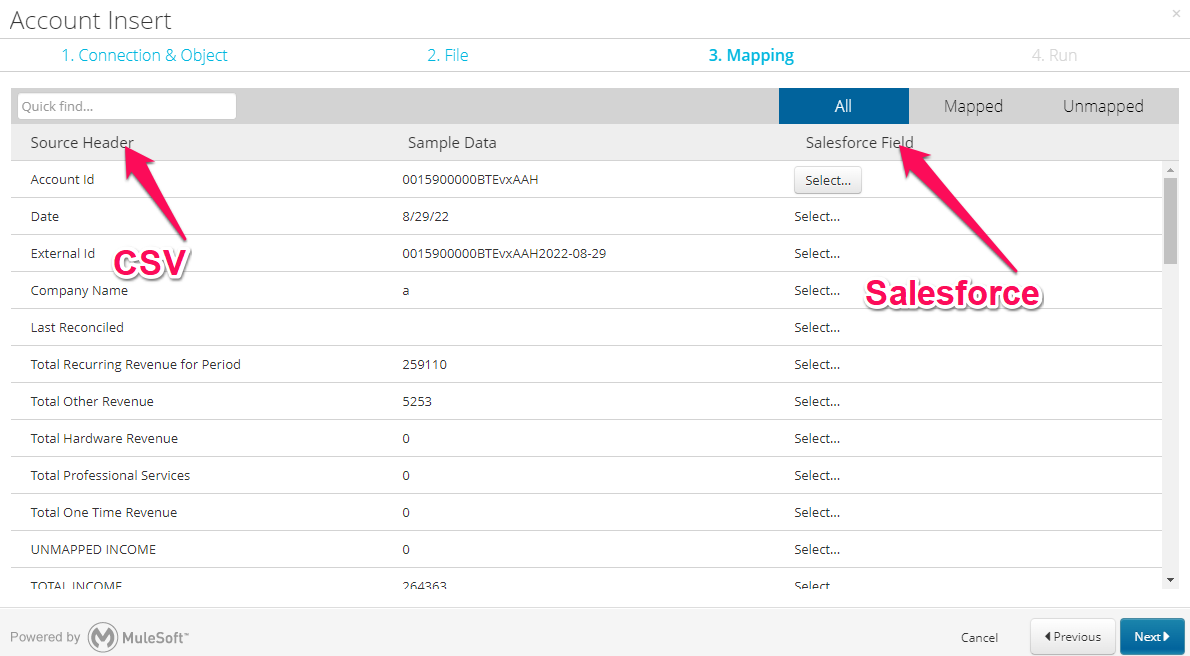Screen dimensions: 1190x656
Task: Click the MuleSoft logo icon
Action: pyautogui.click(x=102, y=637)
